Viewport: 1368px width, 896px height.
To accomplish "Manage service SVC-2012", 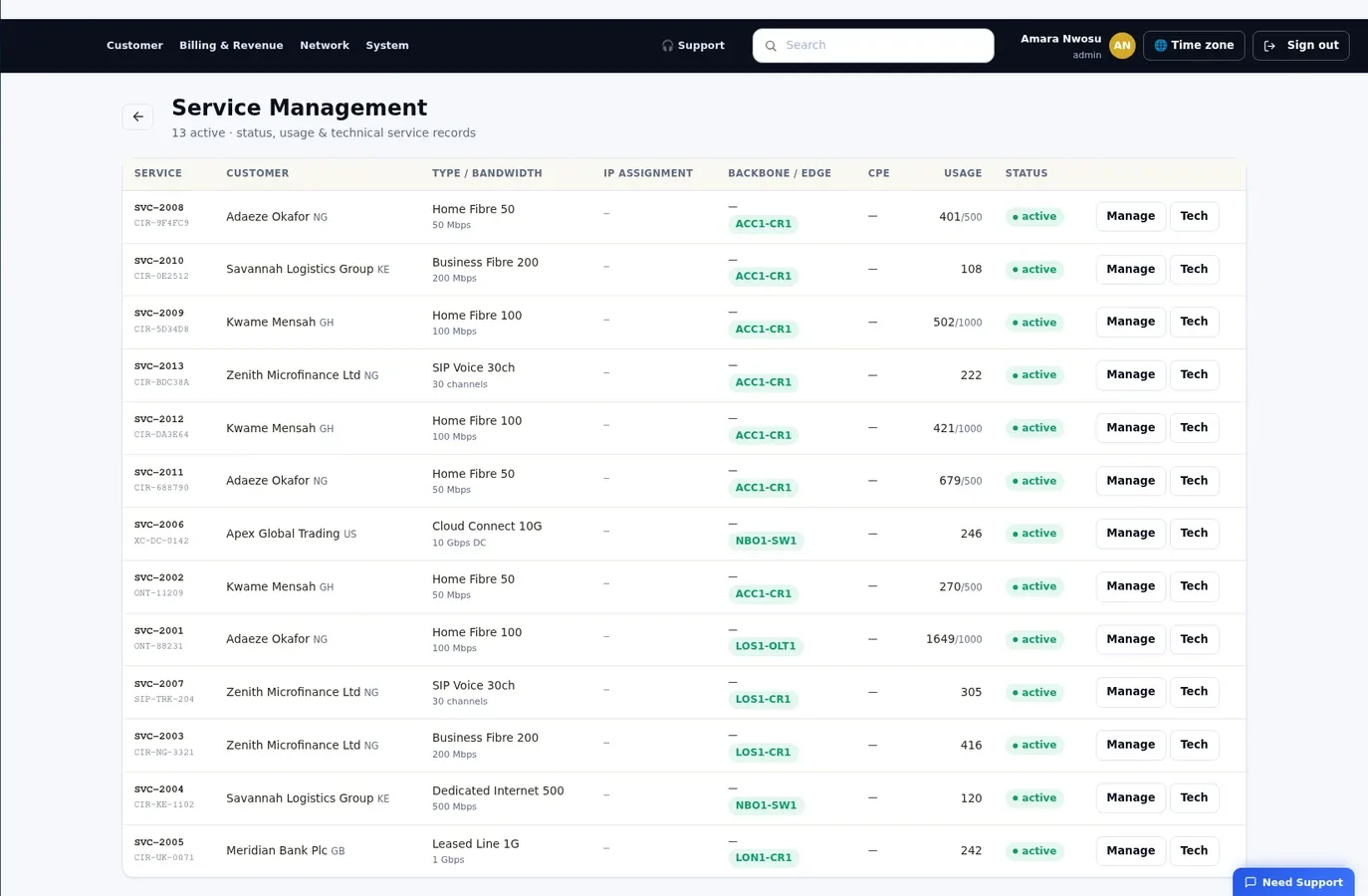I will 1130,427.
